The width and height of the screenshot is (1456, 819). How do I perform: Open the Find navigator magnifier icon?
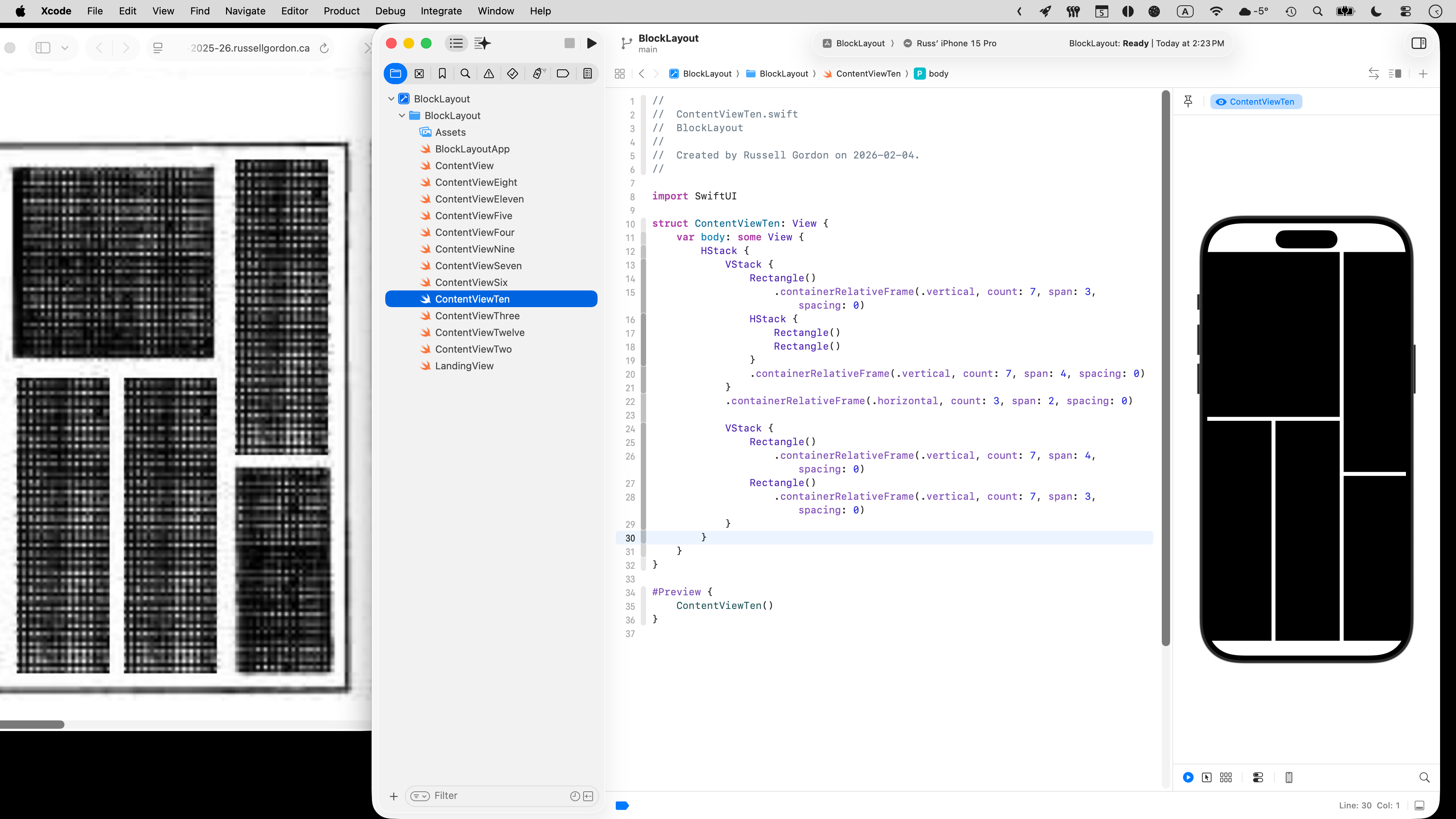point(465,74)
